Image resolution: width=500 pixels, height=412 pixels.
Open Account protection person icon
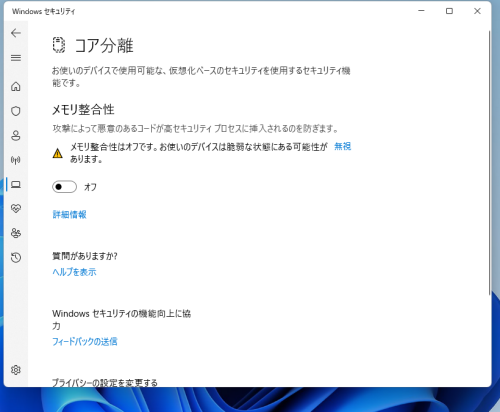pyautogui.click(x=16, y=135)
